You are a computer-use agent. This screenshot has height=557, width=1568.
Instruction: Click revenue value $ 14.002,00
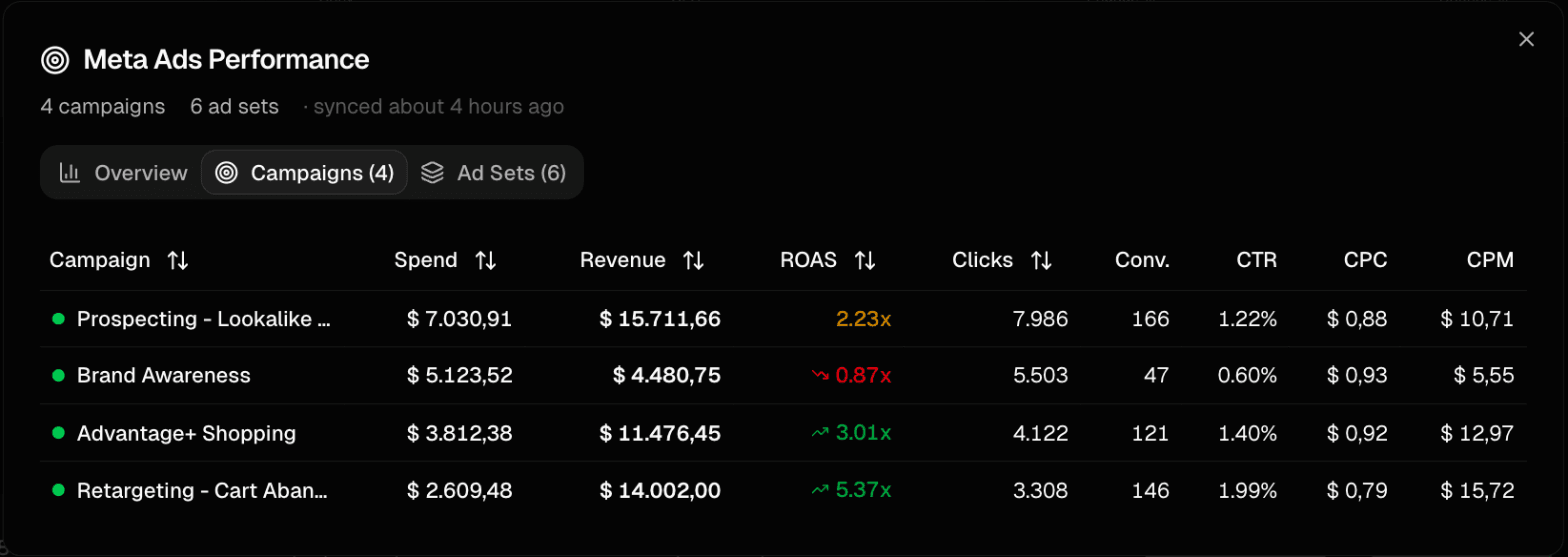click(660, 490)
